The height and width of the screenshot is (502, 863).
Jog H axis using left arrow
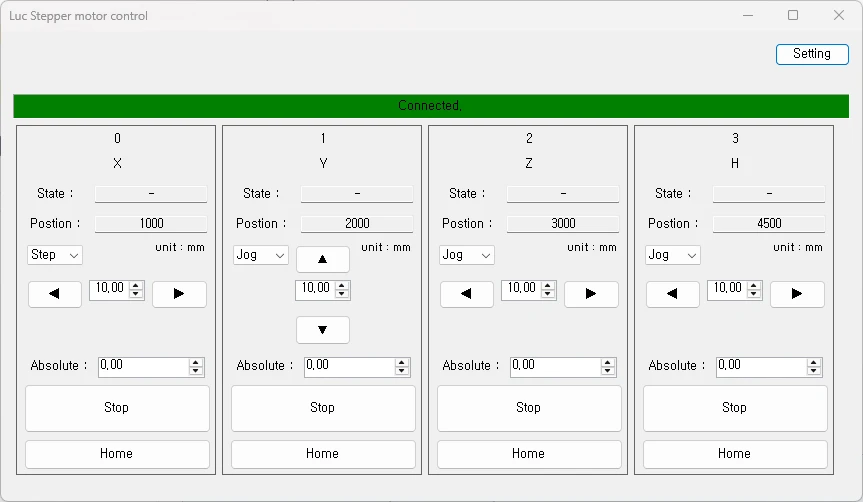pos(672,294)
